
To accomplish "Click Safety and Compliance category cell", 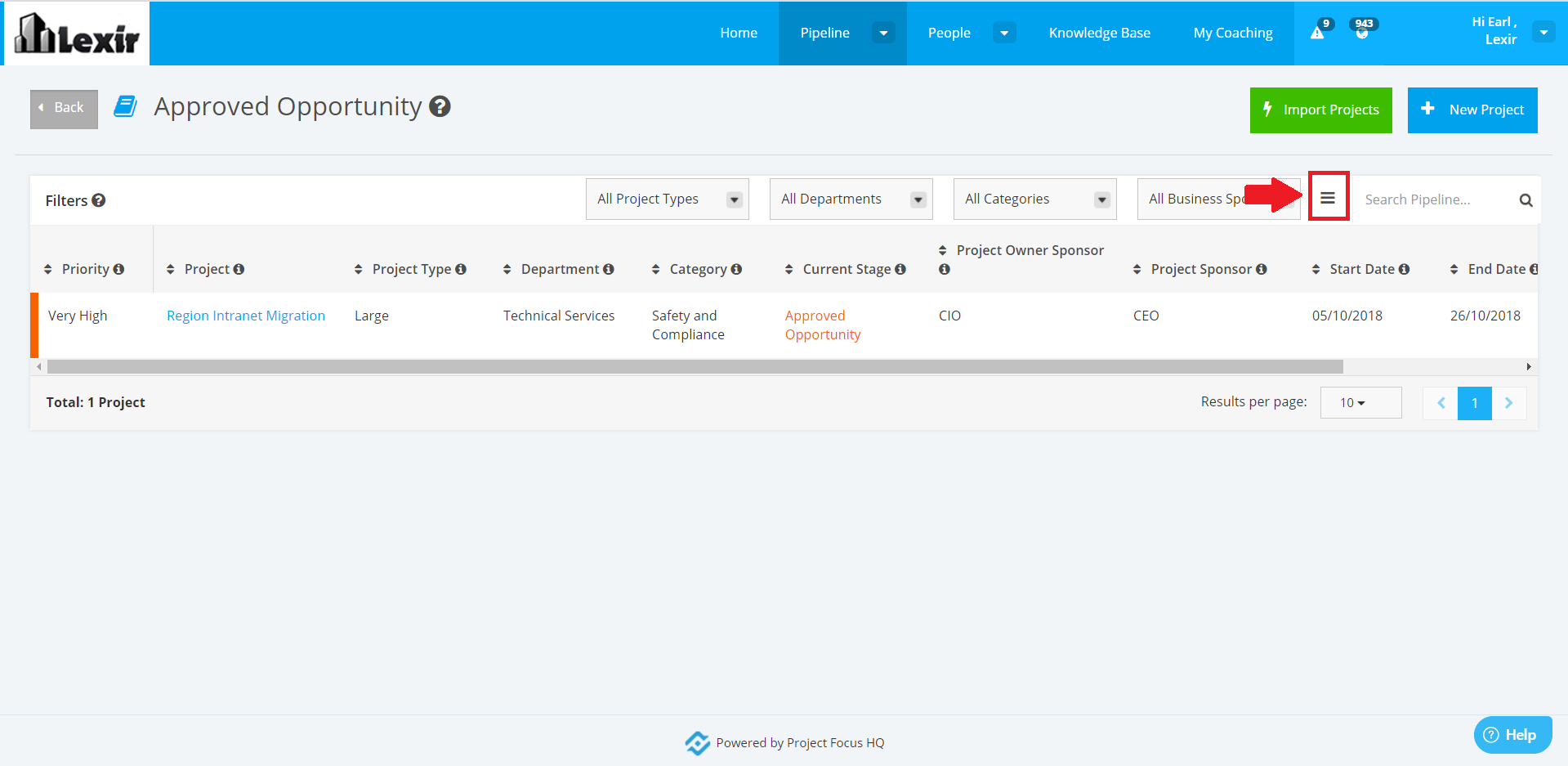I will point(688,325).
